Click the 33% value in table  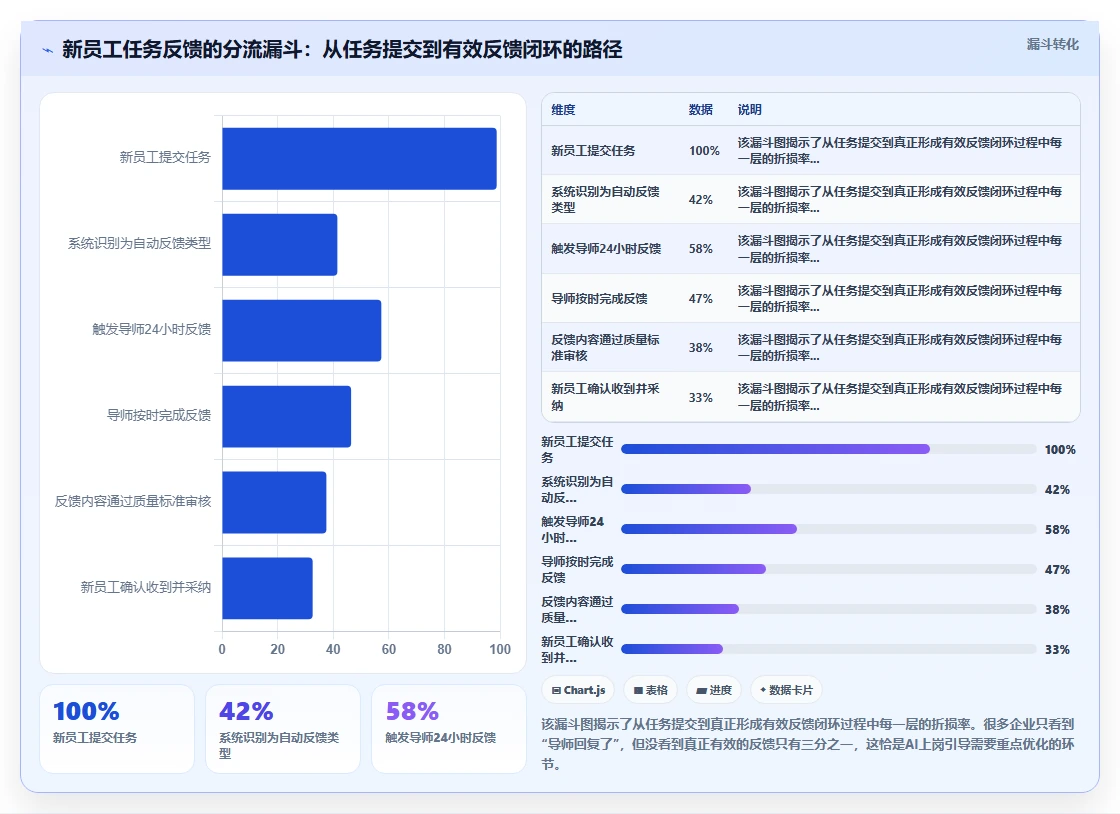[x=701, y=398]
